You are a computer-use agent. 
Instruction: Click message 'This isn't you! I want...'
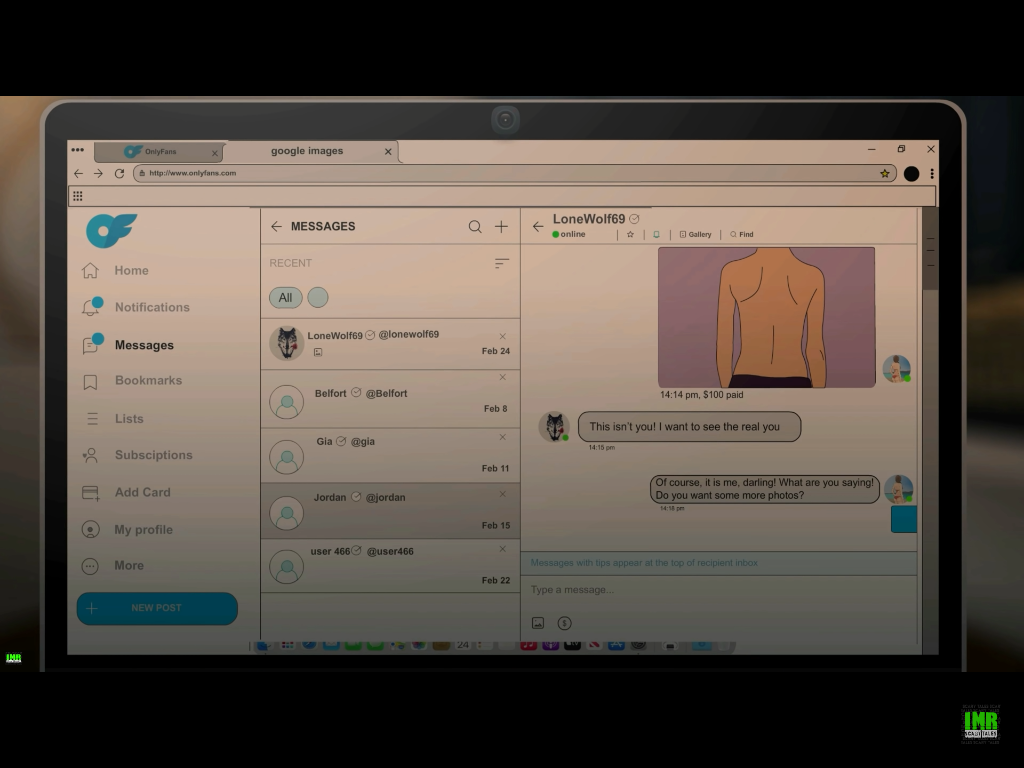[689, 426]
